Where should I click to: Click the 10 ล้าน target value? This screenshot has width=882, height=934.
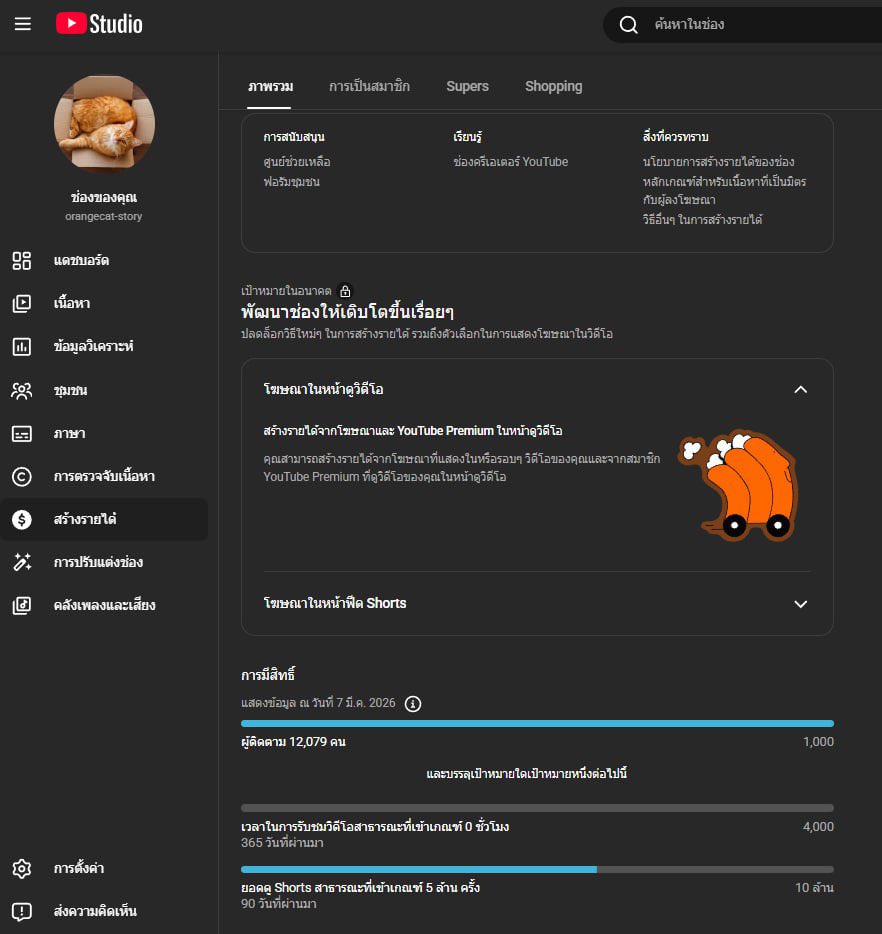click(814, 888)
